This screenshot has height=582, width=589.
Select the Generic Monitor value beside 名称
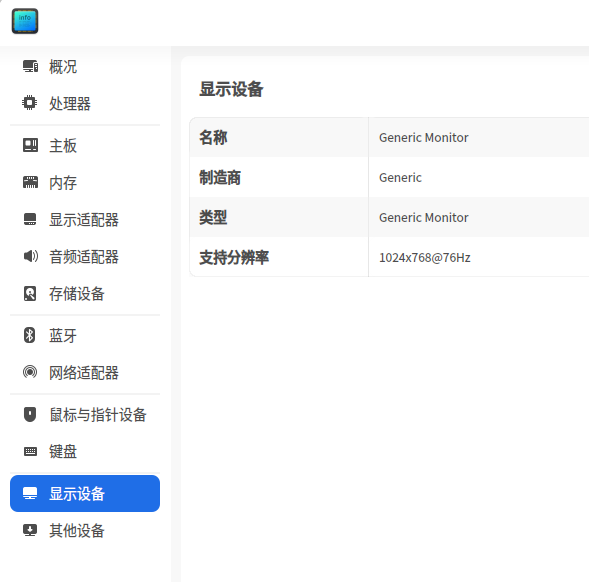pos(423,138)
